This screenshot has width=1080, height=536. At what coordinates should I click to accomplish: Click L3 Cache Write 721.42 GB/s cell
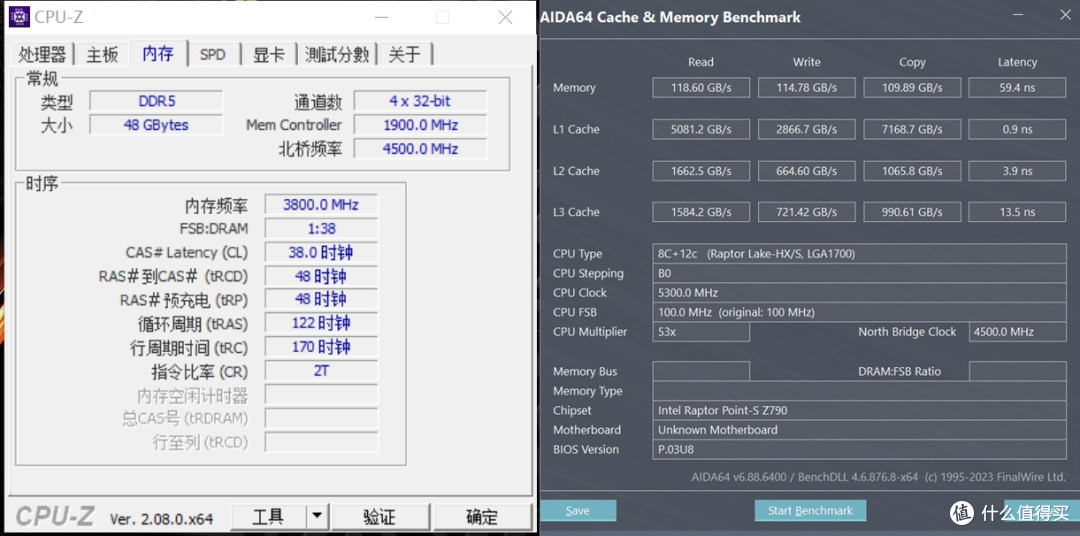pos(807,212)
